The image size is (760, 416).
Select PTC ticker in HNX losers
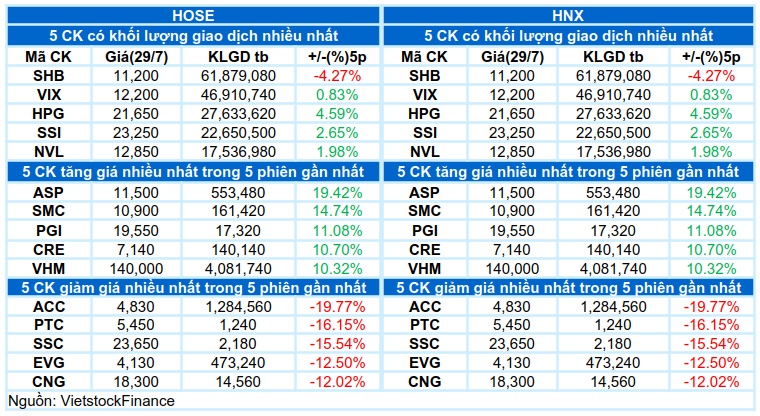(425, 325)
